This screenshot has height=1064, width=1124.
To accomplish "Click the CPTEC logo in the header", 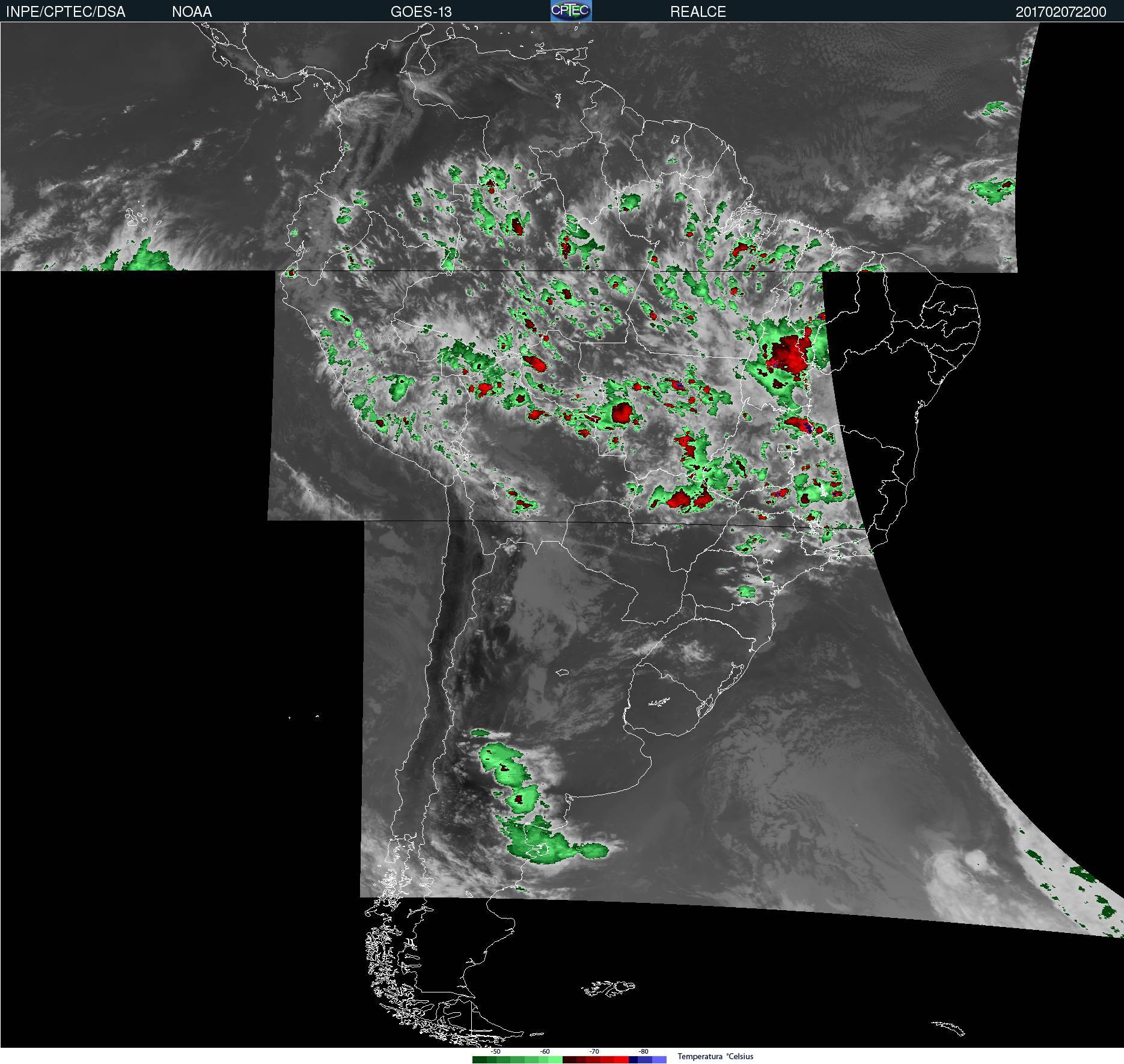I will pyautogui.click(x=571, y=11).
